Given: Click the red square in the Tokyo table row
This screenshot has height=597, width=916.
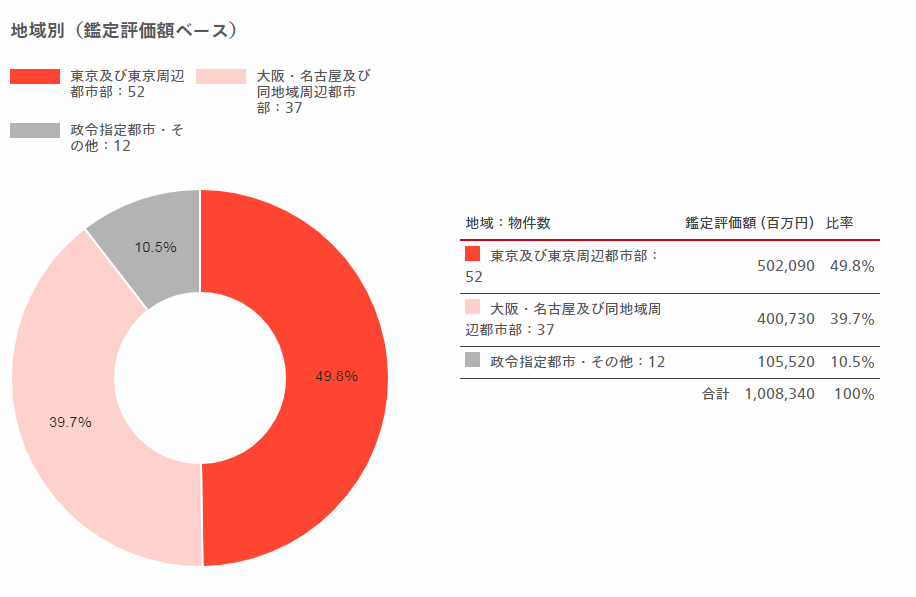Looking at the screenshot, I should (472, 254).
